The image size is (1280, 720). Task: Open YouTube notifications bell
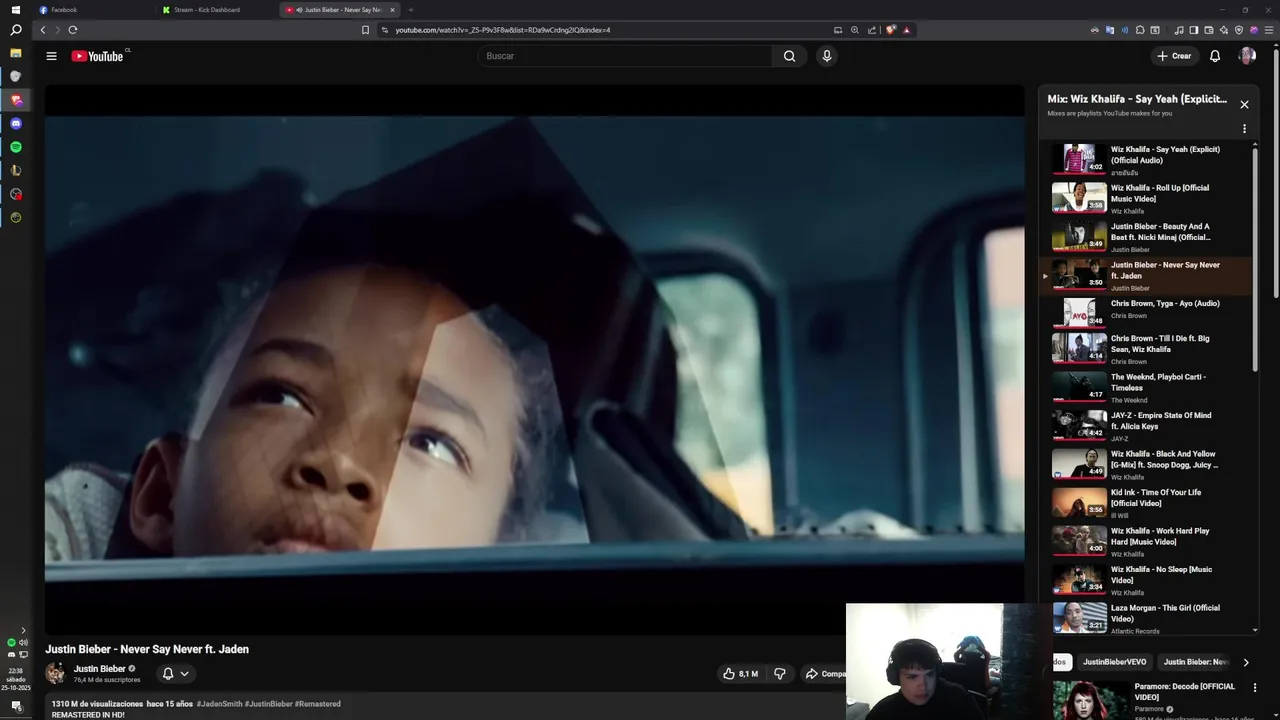click(x=1215, y=56)
